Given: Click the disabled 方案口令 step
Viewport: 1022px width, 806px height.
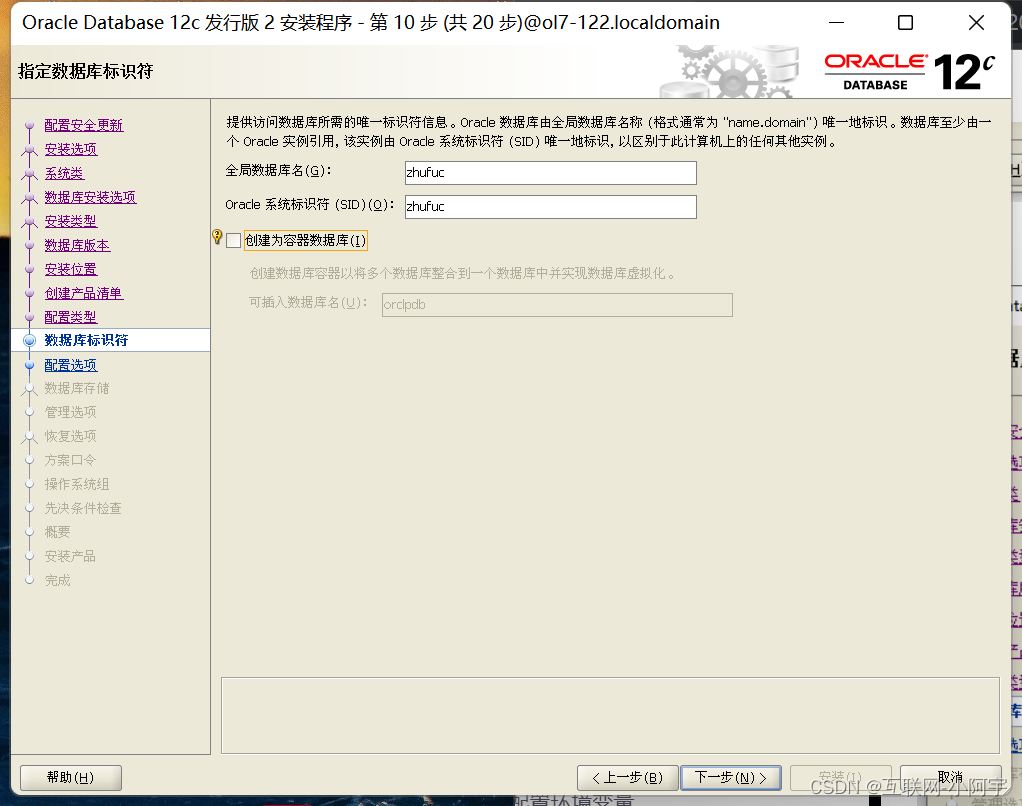Looking at the screenshot, I should 70,460.
